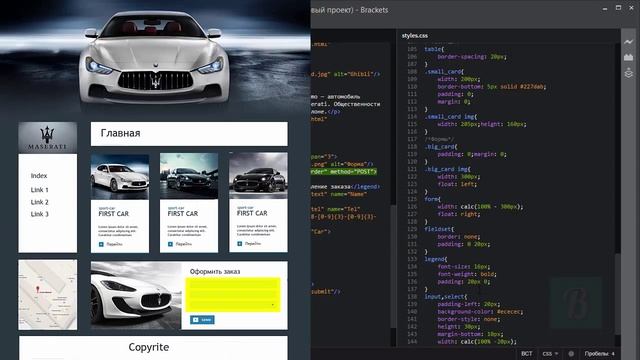Click the Maserati trident logo on webpage
Image resolution: width=640 pixels, height=360 pixels.
[x=47, y=138]
